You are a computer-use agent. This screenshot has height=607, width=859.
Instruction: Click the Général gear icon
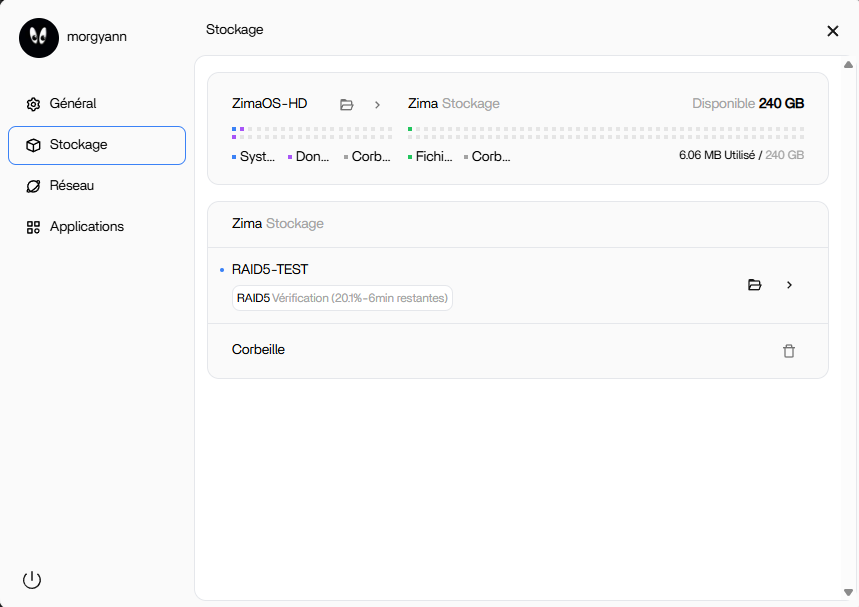coord(33,104)
